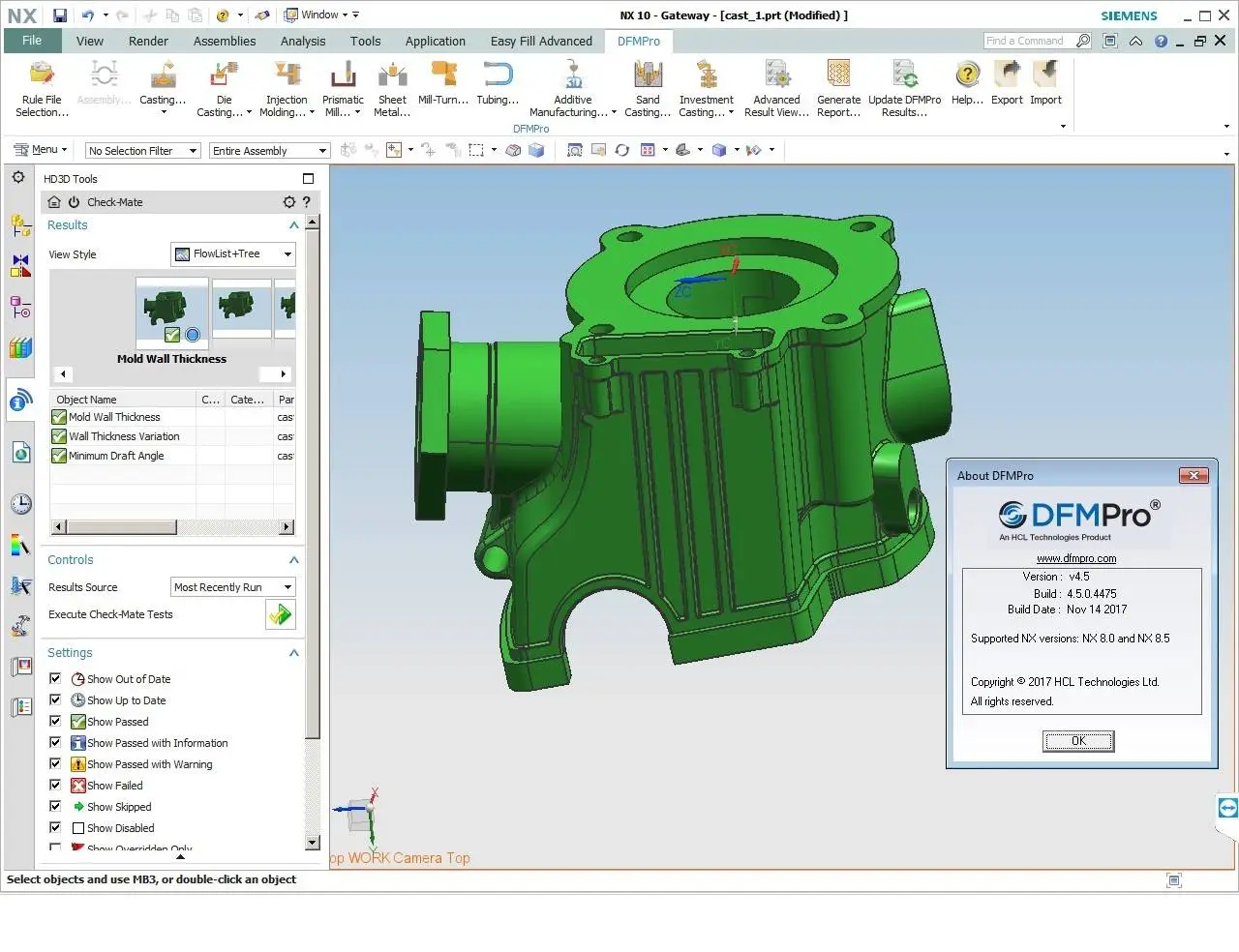Toggle Show Up to Date checkbox

(55, 699)
